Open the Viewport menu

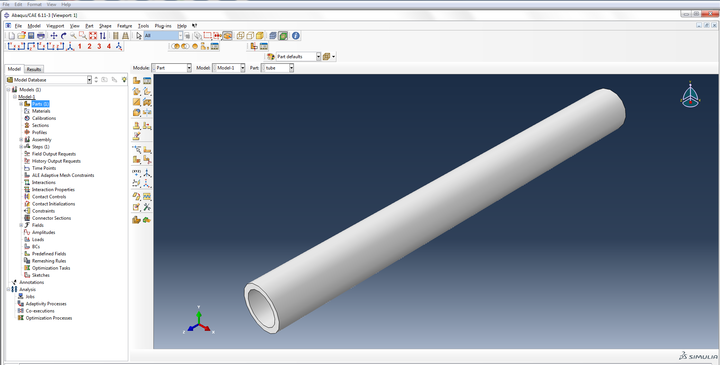point(55,26)
